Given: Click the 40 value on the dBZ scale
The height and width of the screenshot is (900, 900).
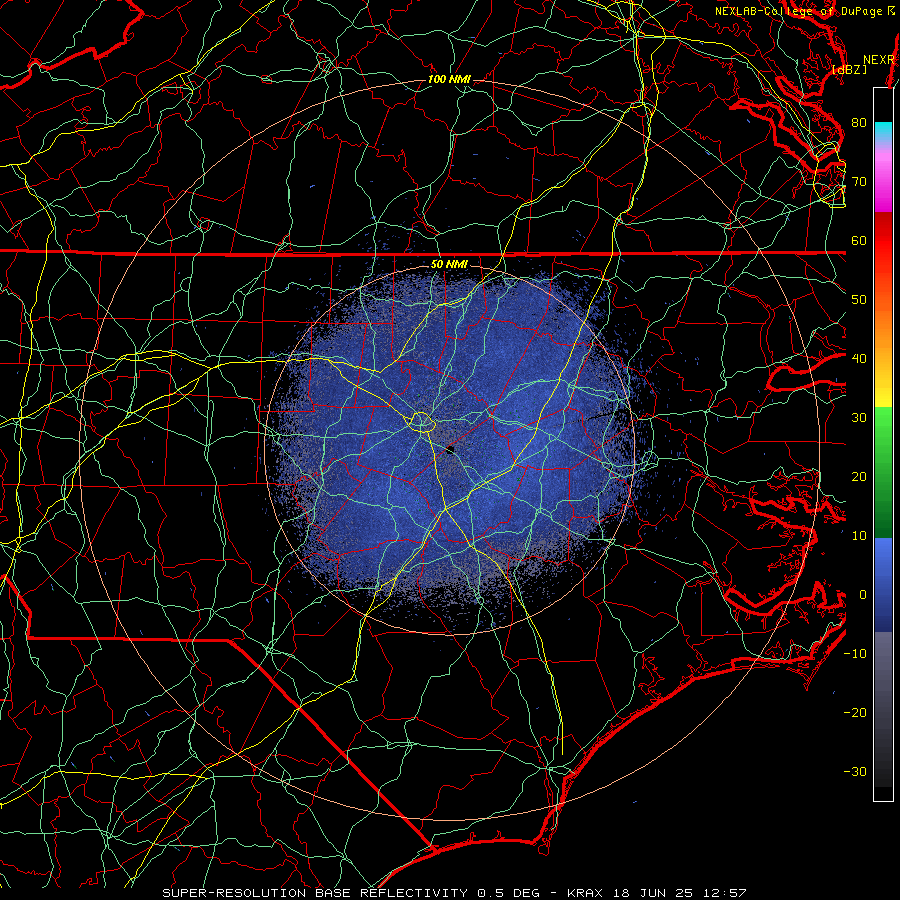Looking at the screenshot, I should [x=859, y=359].
